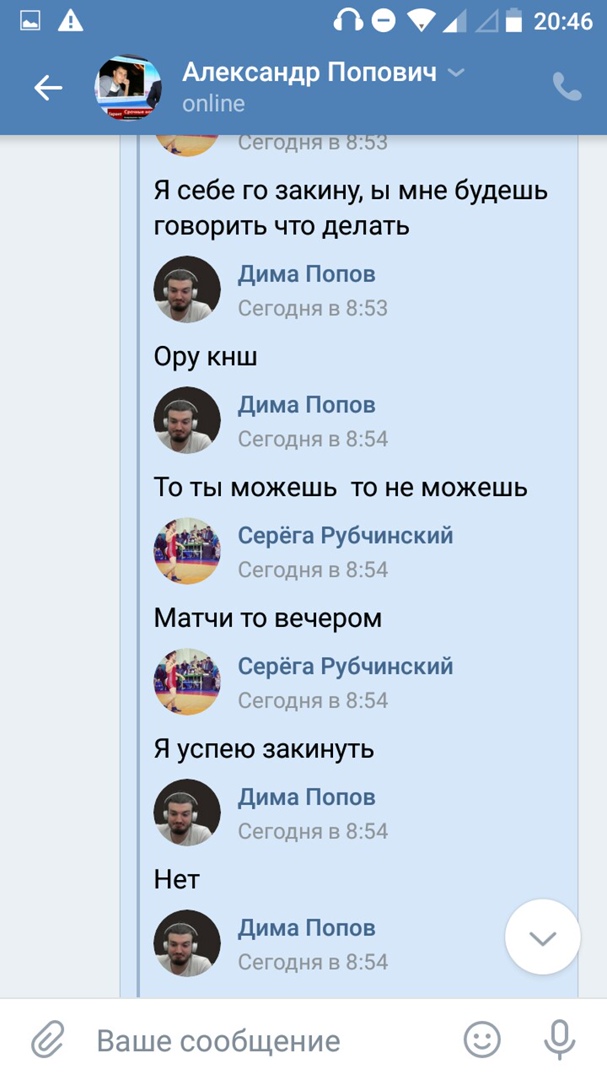Tap the warning triangle in status bar
Screen dimensions: 607x1080
(71, 19)
